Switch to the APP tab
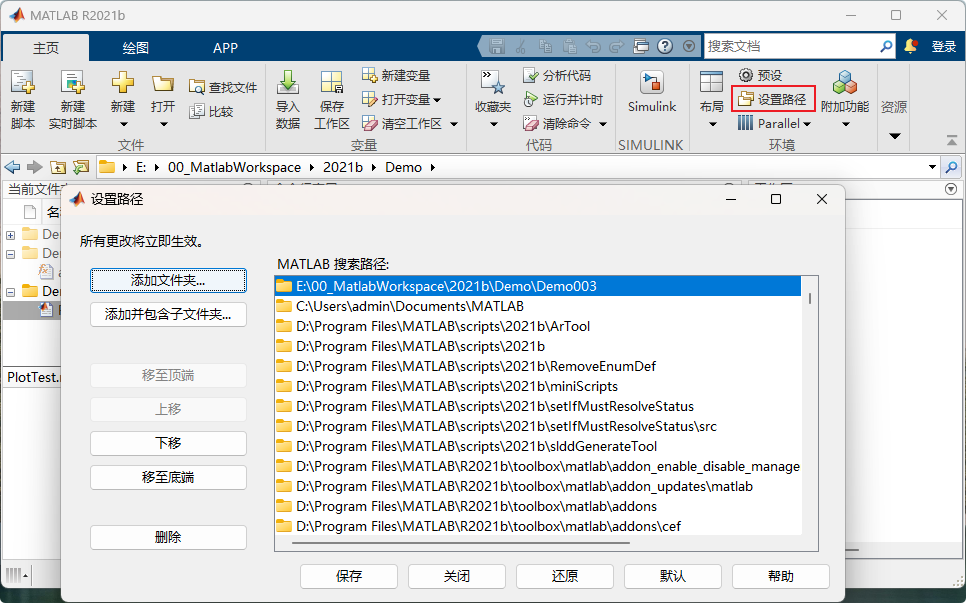966x603 pixels. pos(225,47)
